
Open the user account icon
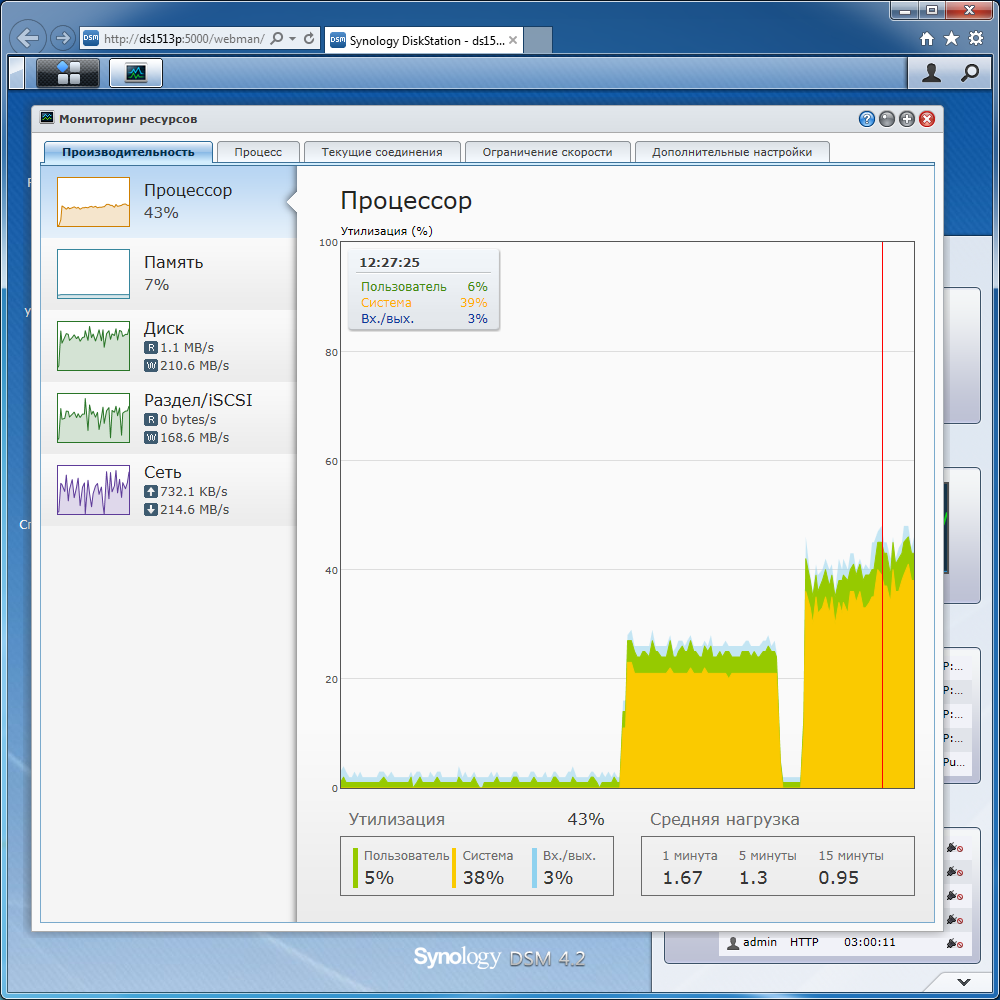[x=931, y=73]
